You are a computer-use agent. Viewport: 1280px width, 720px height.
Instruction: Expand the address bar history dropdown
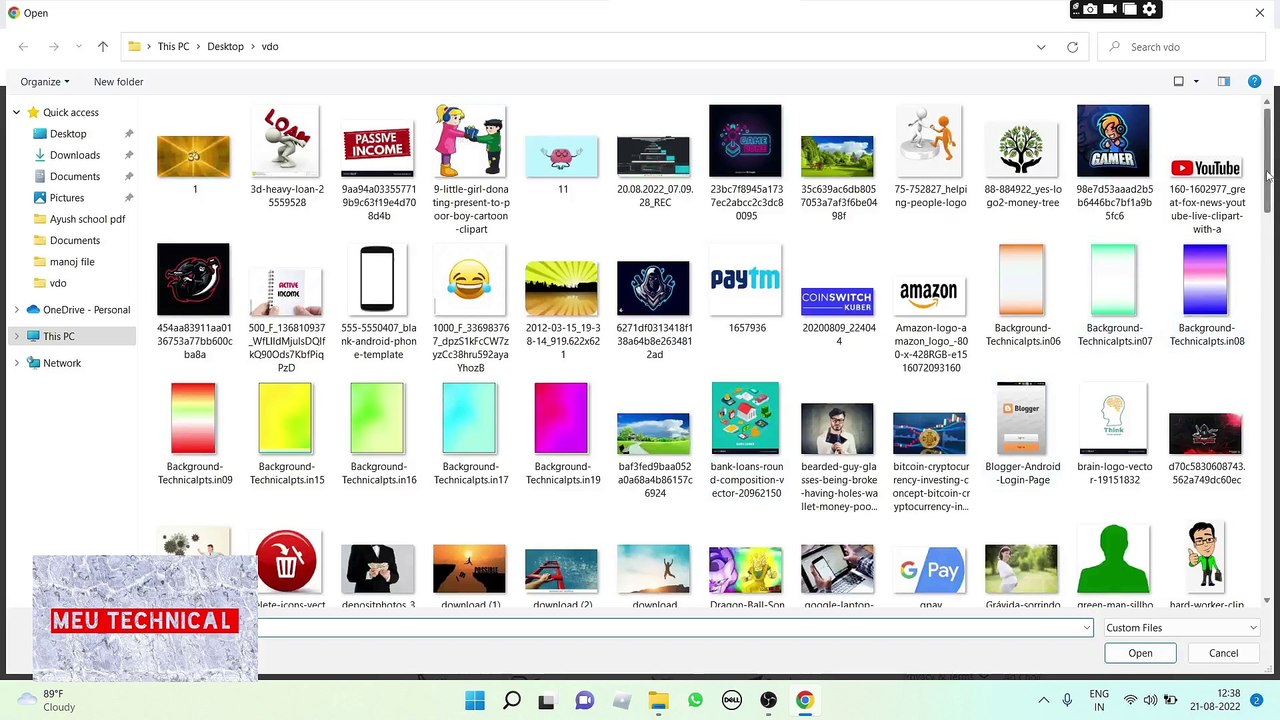point(1041,47)
